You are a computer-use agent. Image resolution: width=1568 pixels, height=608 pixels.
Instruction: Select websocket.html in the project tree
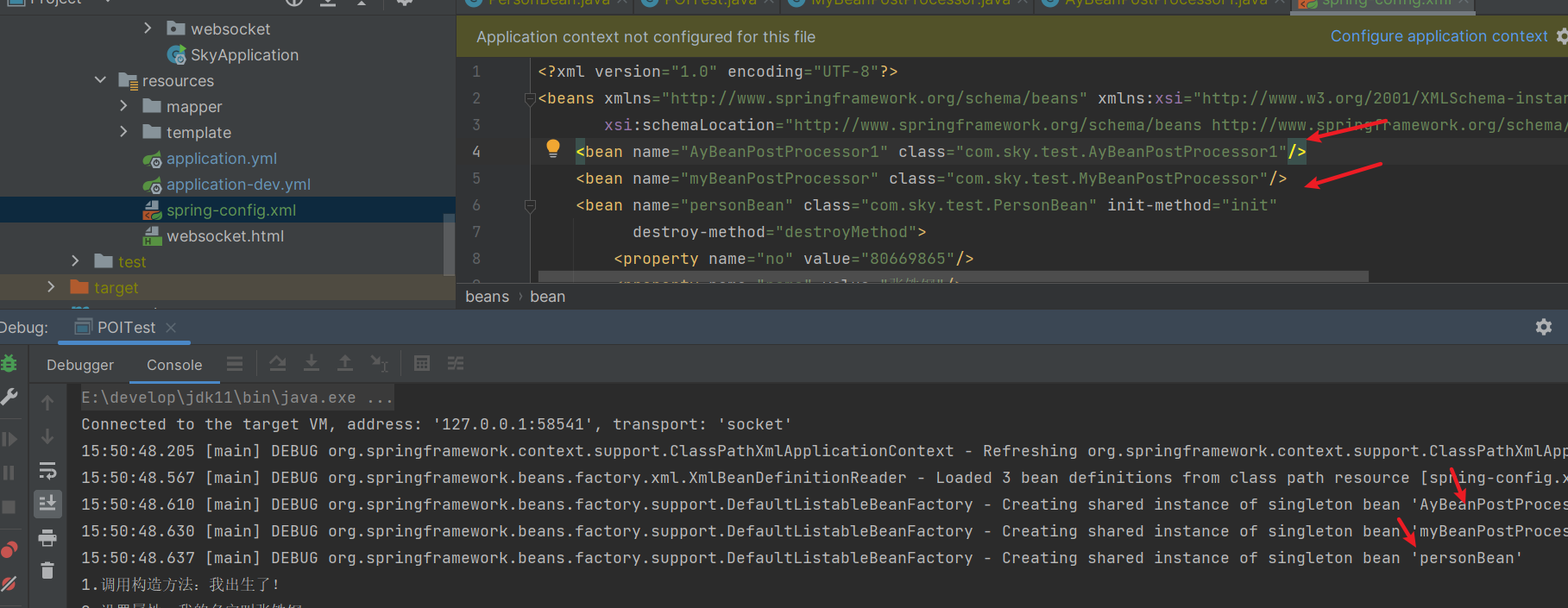[x=224, y=236]
